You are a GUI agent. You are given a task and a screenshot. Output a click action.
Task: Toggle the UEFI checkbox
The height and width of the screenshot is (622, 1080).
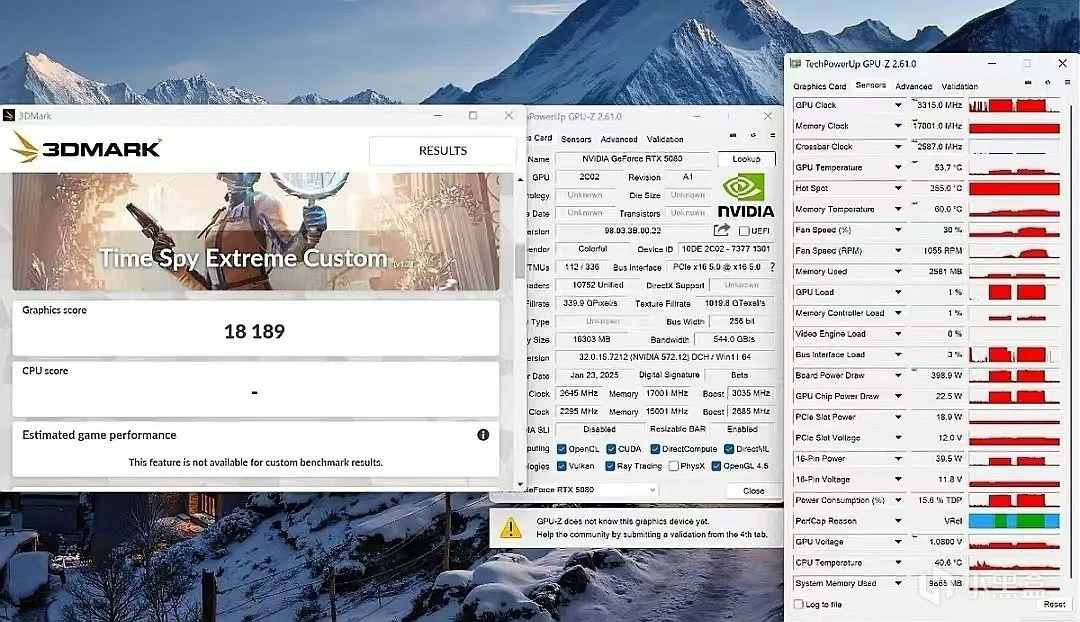[x=744, y=231]
